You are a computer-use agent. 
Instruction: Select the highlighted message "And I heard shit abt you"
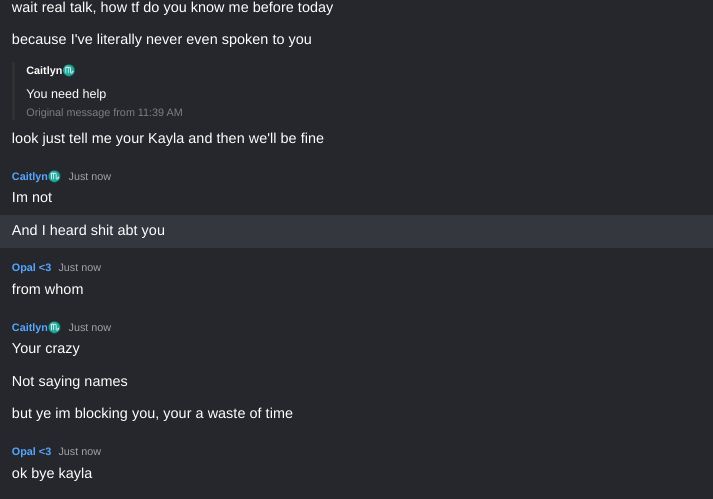88,230
